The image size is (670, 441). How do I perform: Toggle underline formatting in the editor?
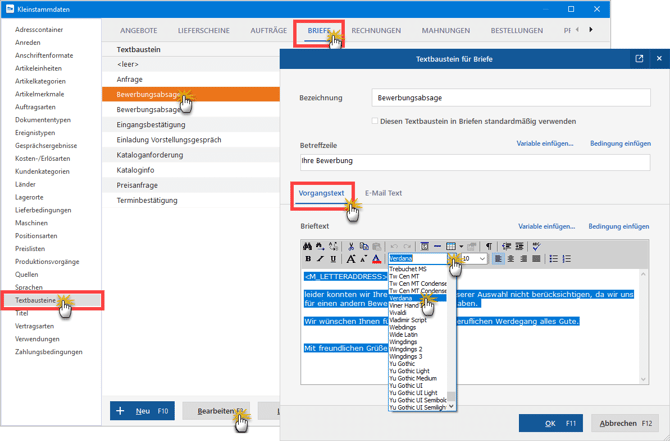pyautogui.click(x=333, y=259)
